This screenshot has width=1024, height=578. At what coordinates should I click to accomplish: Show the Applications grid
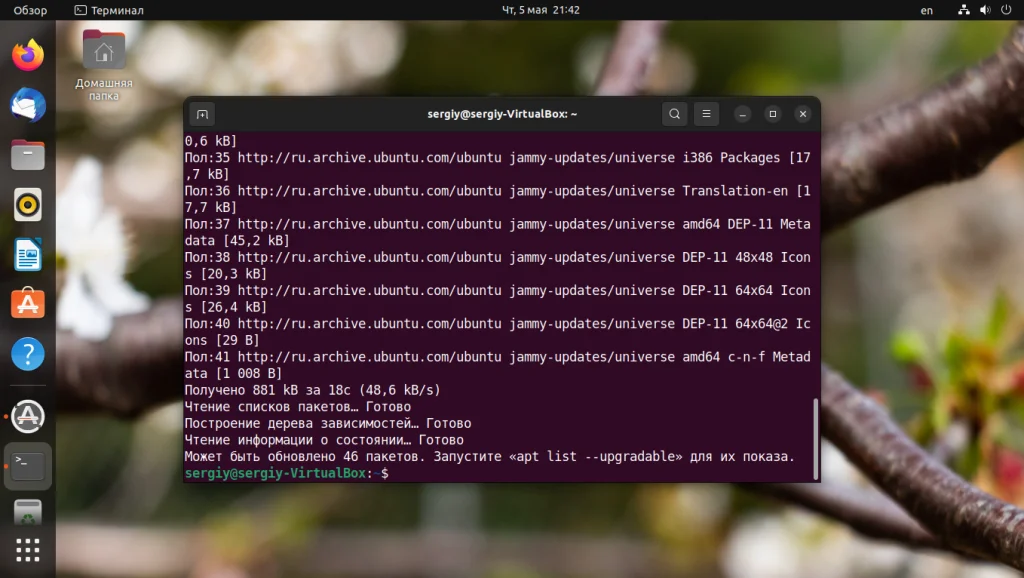tap(27, 549)
